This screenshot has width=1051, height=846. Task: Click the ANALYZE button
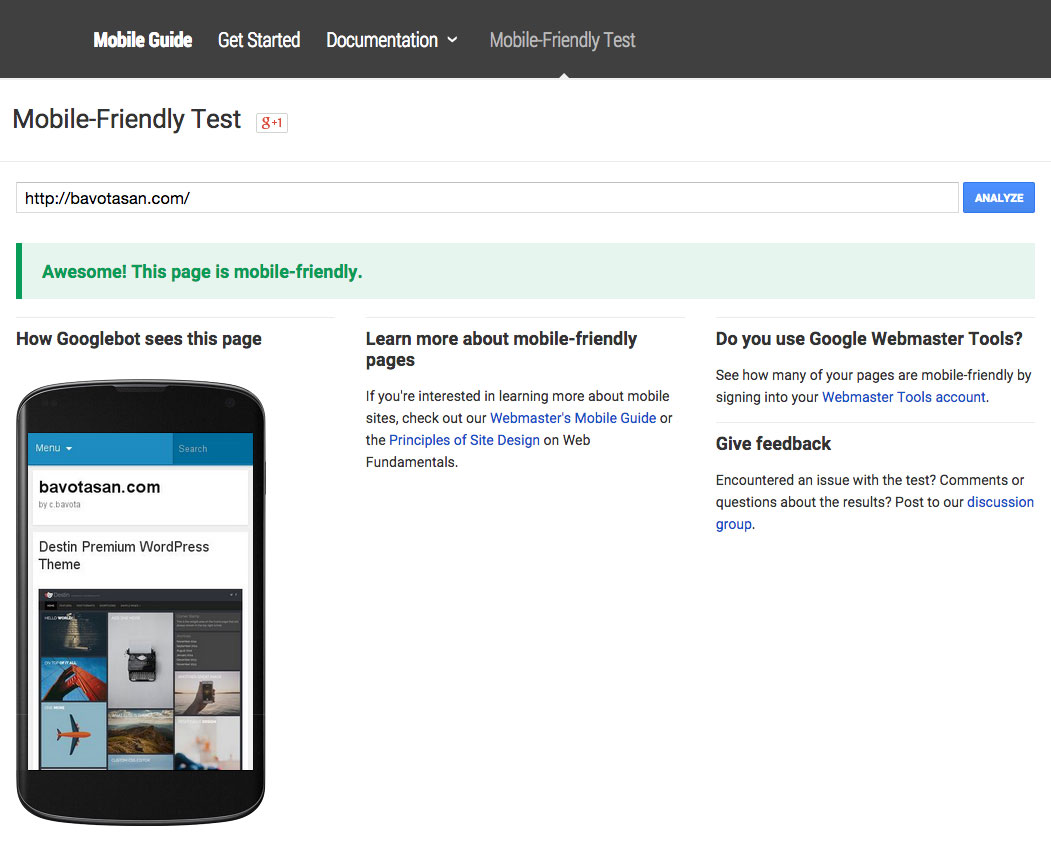[999, 198]
